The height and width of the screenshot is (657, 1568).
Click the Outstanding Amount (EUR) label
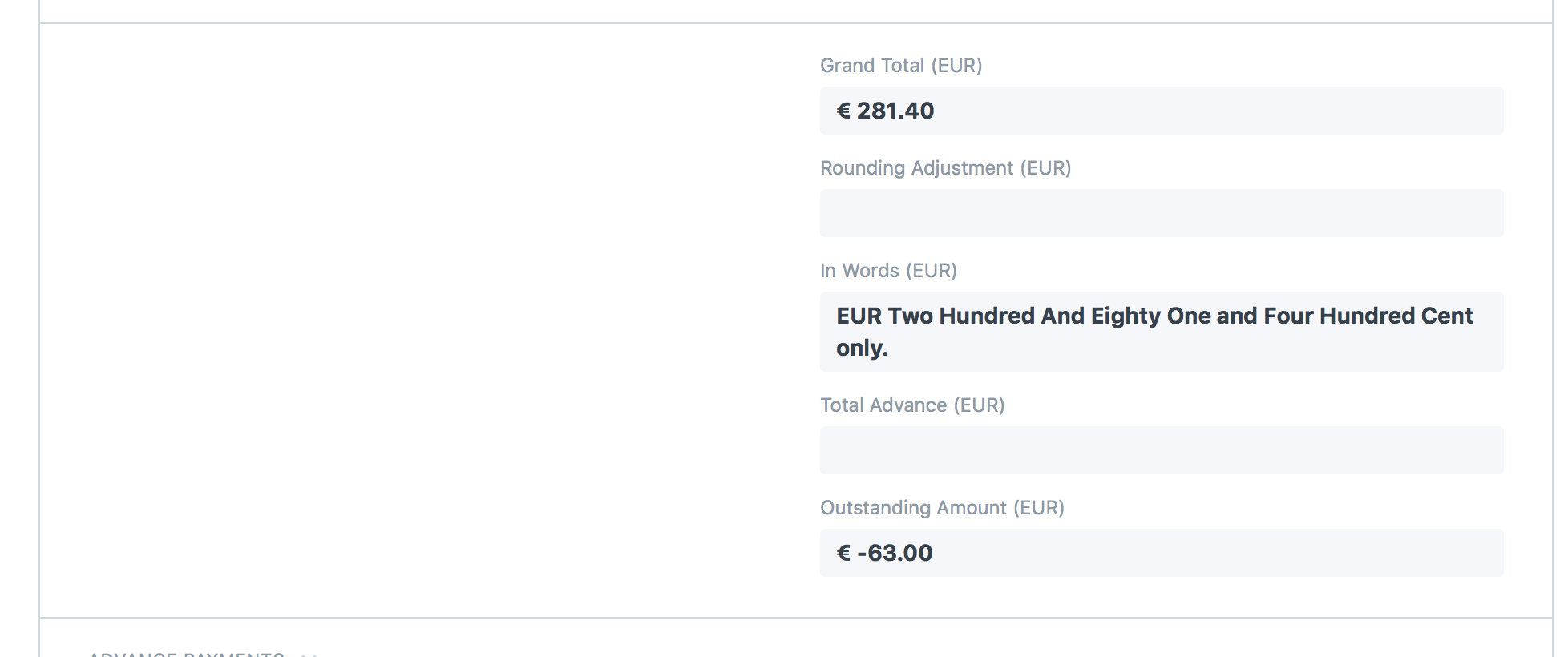tap(942, 508)
